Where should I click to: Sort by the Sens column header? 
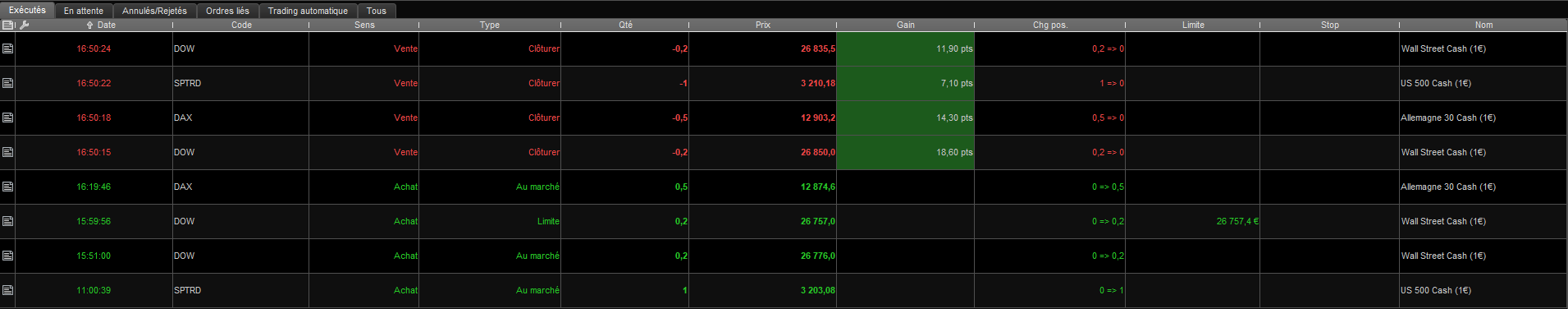tap(364, 25)
